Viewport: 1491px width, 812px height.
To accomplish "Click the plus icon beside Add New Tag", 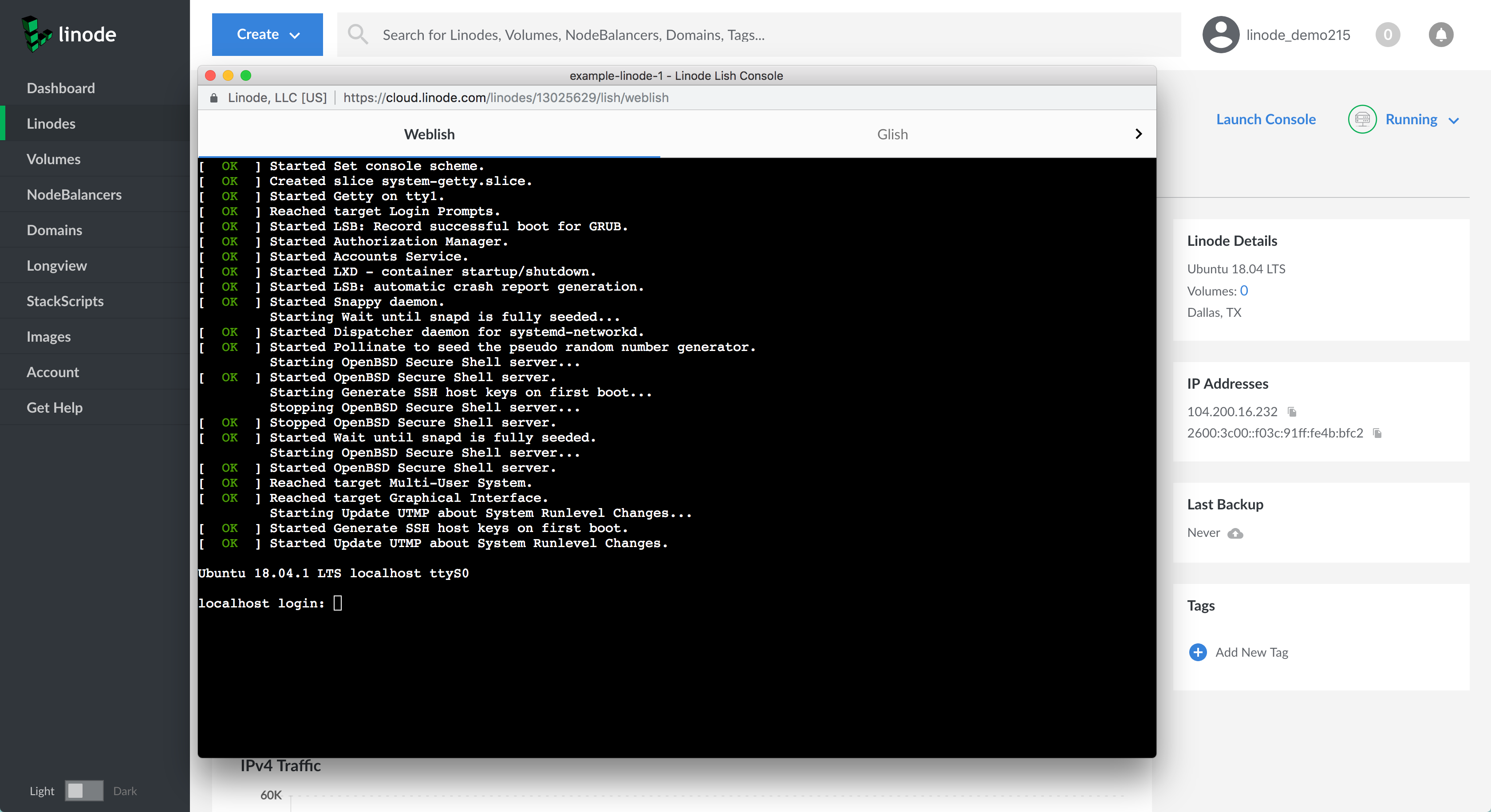I will [x=1198, y=652].
